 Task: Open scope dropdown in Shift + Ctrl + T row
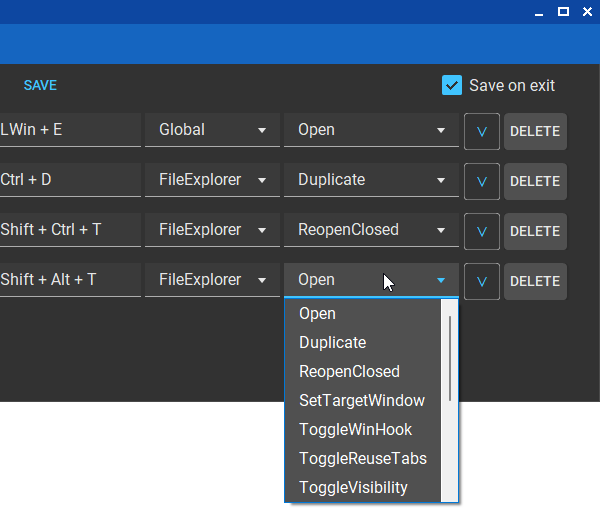click(x=212, y=230)
